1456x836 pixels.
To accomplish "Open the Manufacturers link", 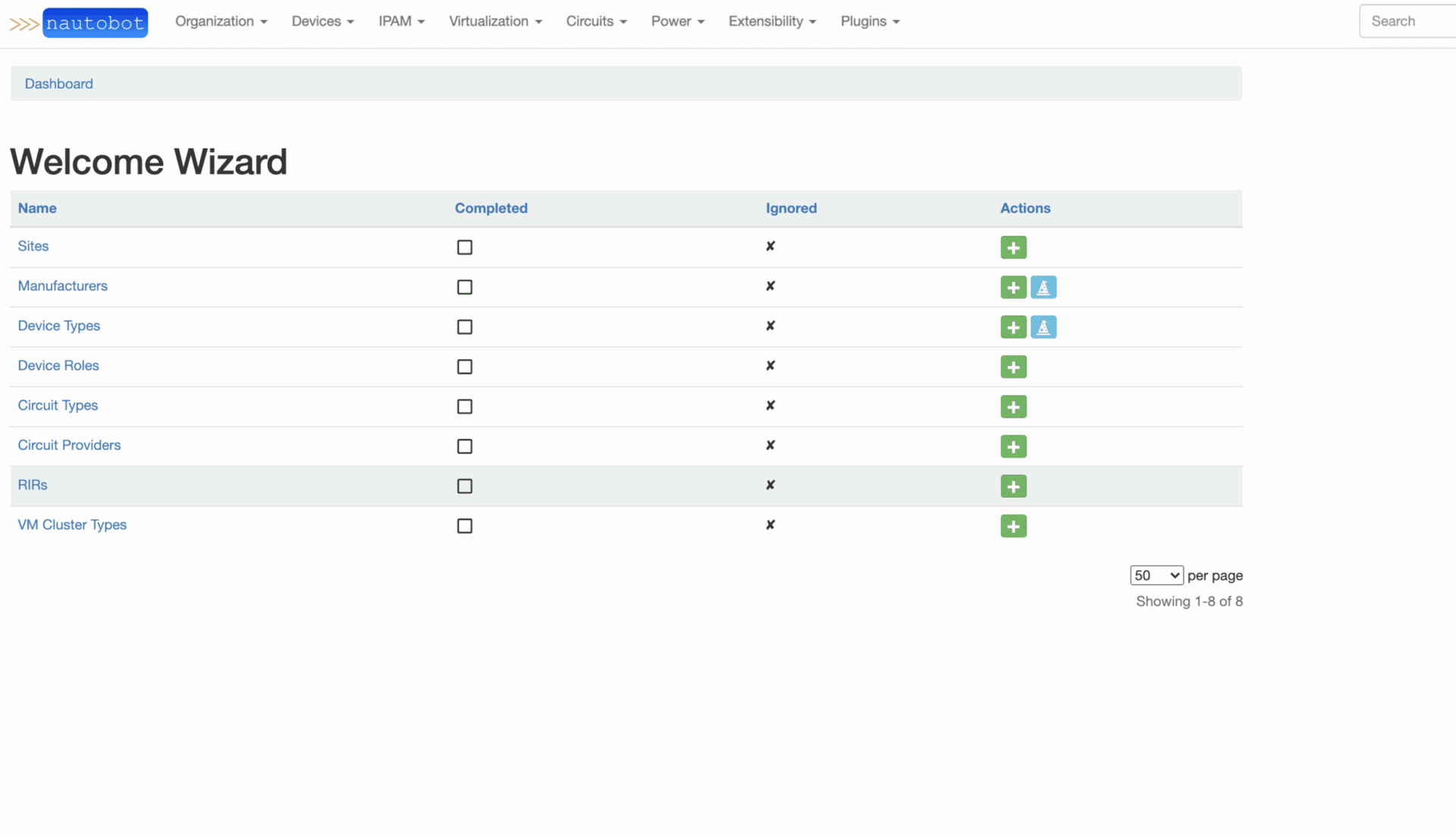I will [63, 286].
